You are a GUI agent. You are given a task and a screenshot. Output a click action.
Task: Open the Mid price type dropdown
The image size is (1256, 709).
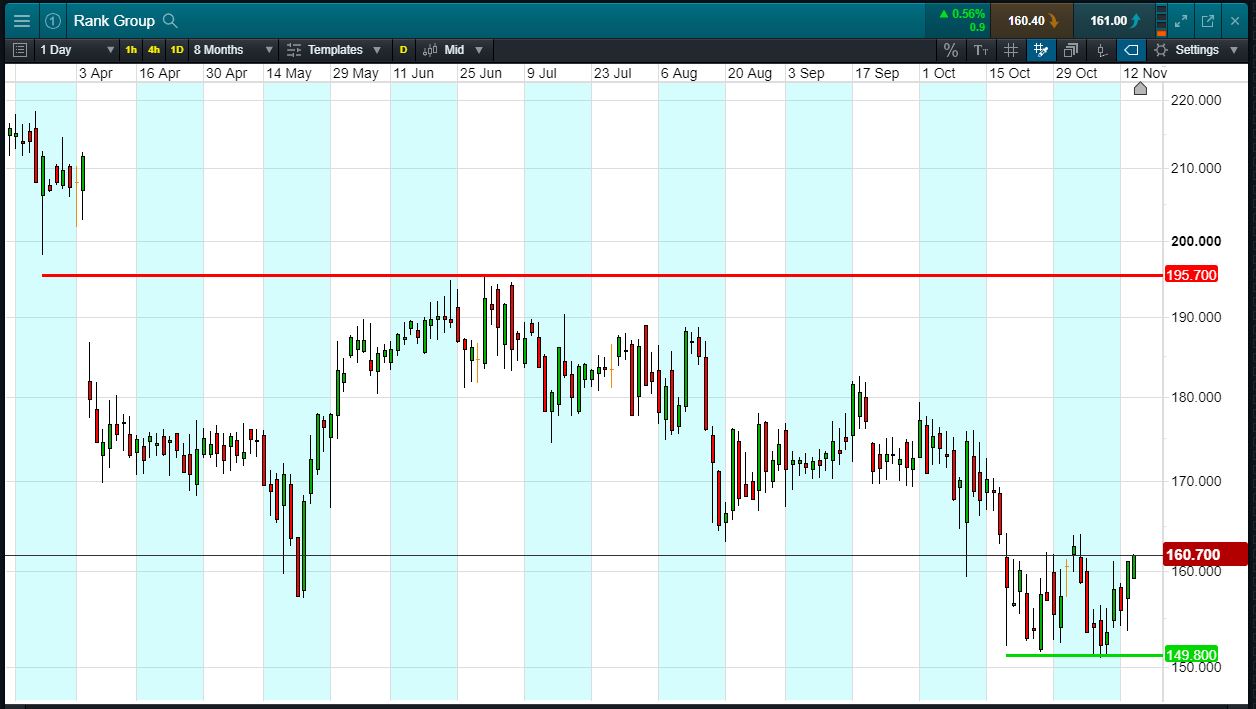pyautogui.click(x=452, y=49)
